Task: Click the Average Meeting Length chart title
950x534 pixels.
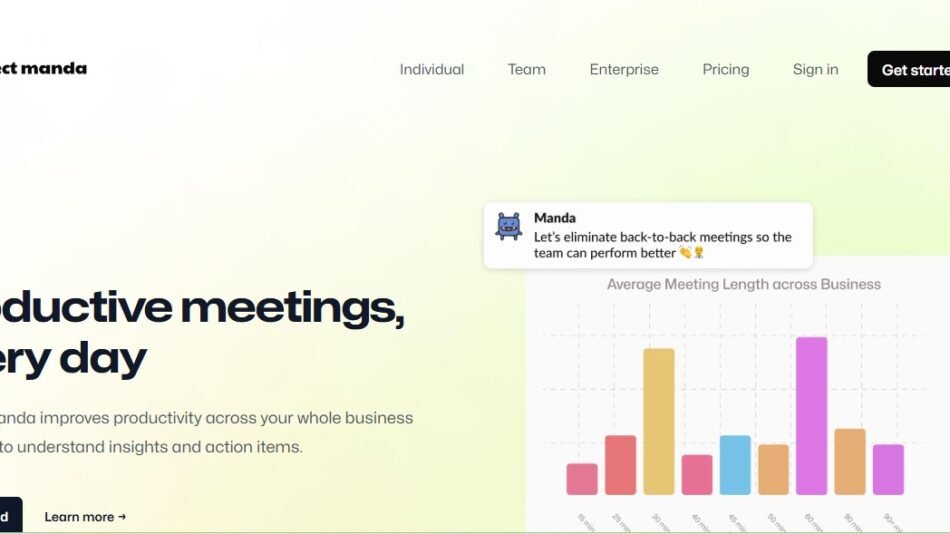Action: 743,284
